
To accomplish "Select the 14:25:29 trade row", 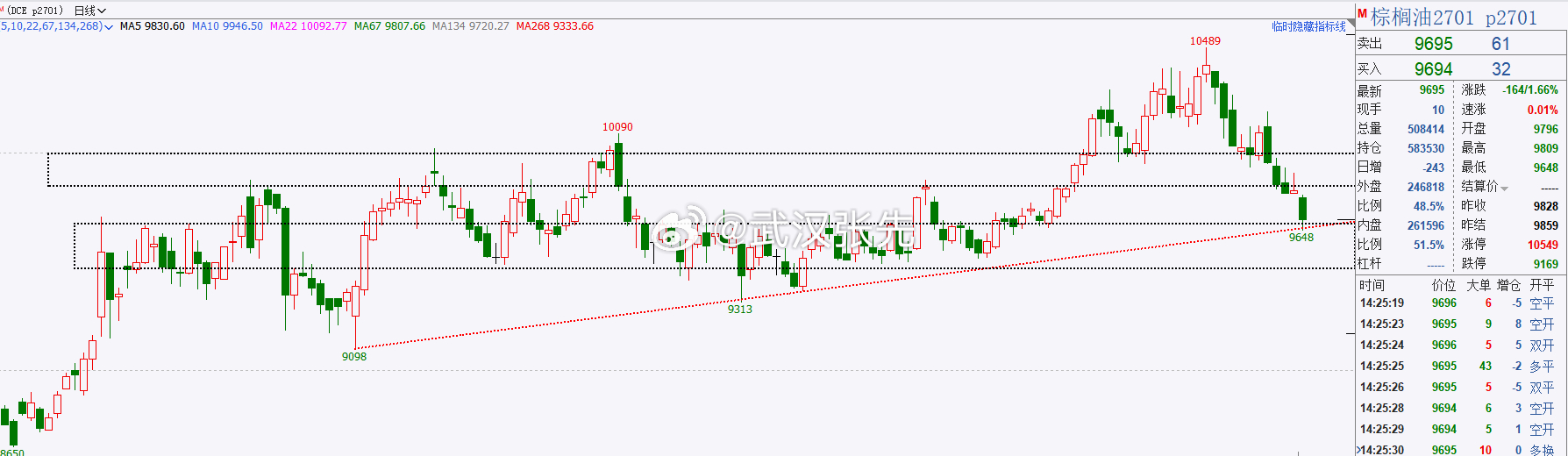I will tap(1461, 430).
